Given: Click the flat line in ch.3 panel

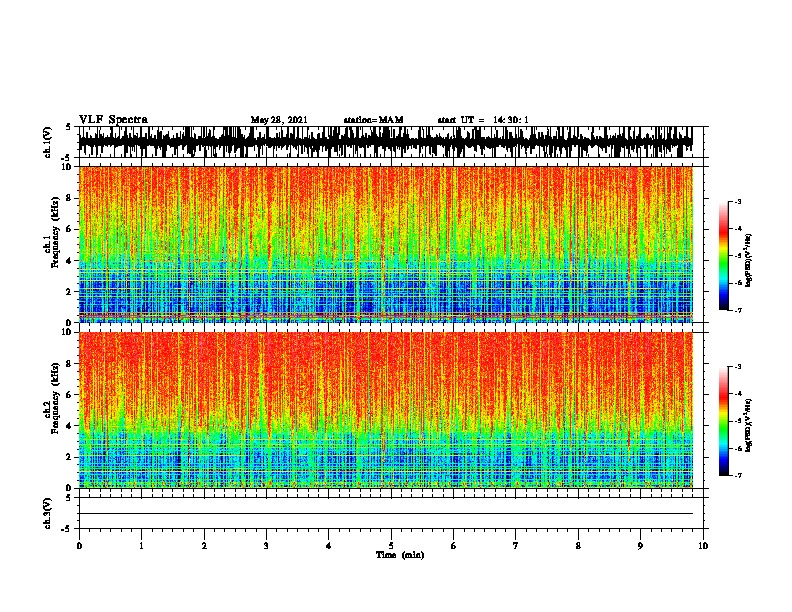Looking at the screenshot, I should pos(386,514).
